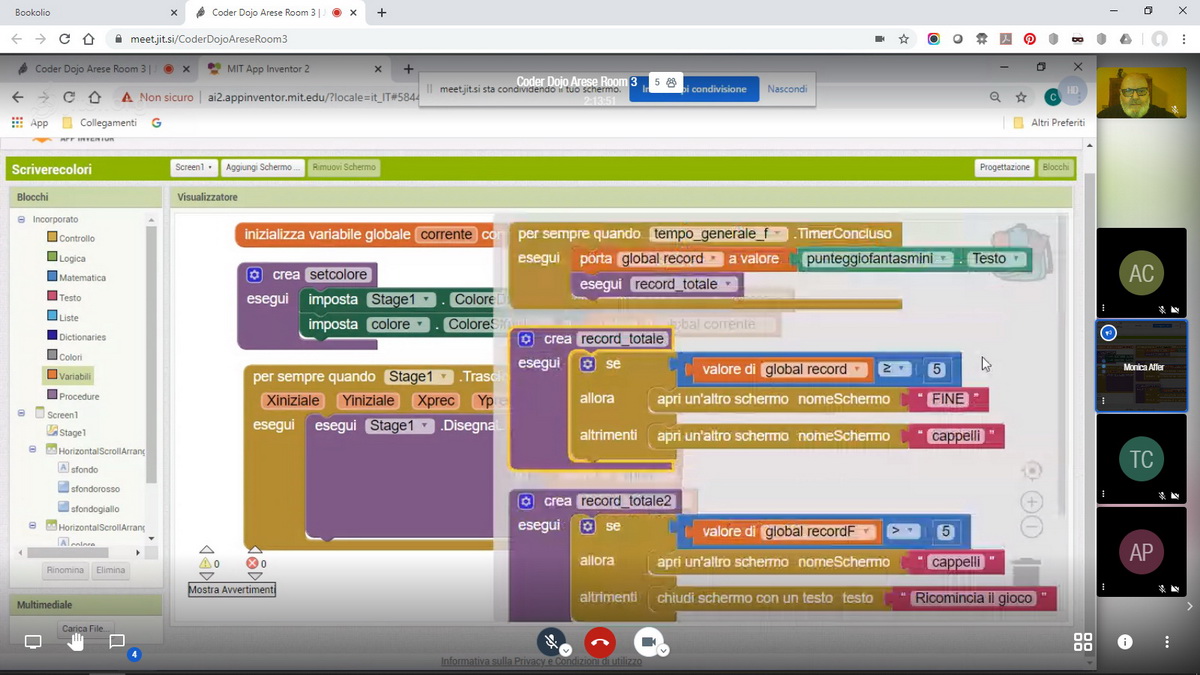Bookmark this page with the star
1200x675 pixels.
tap(904, 39)
